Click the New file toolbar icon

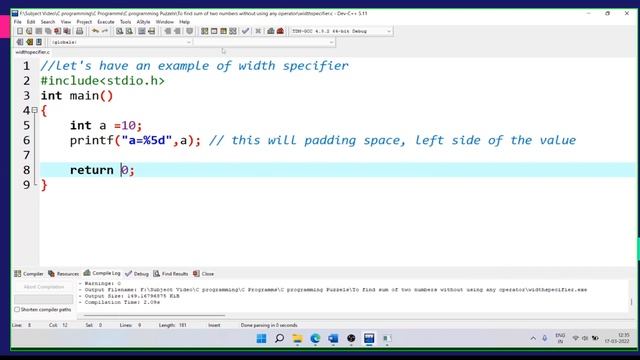click(x=20, y=31)
